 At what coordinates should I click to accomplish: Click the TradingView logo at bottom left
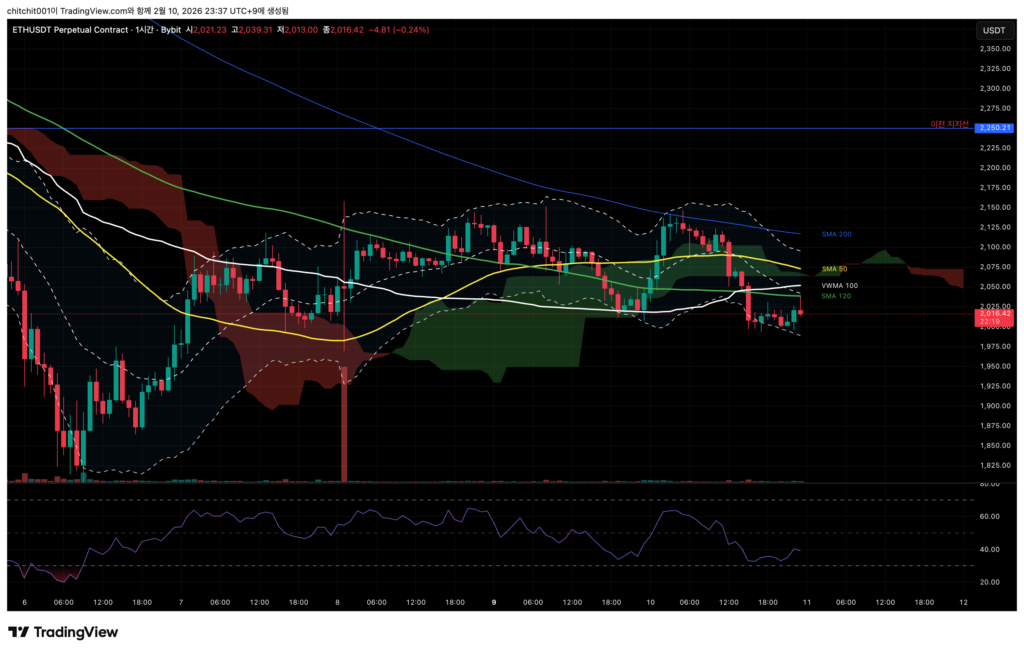(x=63, y=632)
